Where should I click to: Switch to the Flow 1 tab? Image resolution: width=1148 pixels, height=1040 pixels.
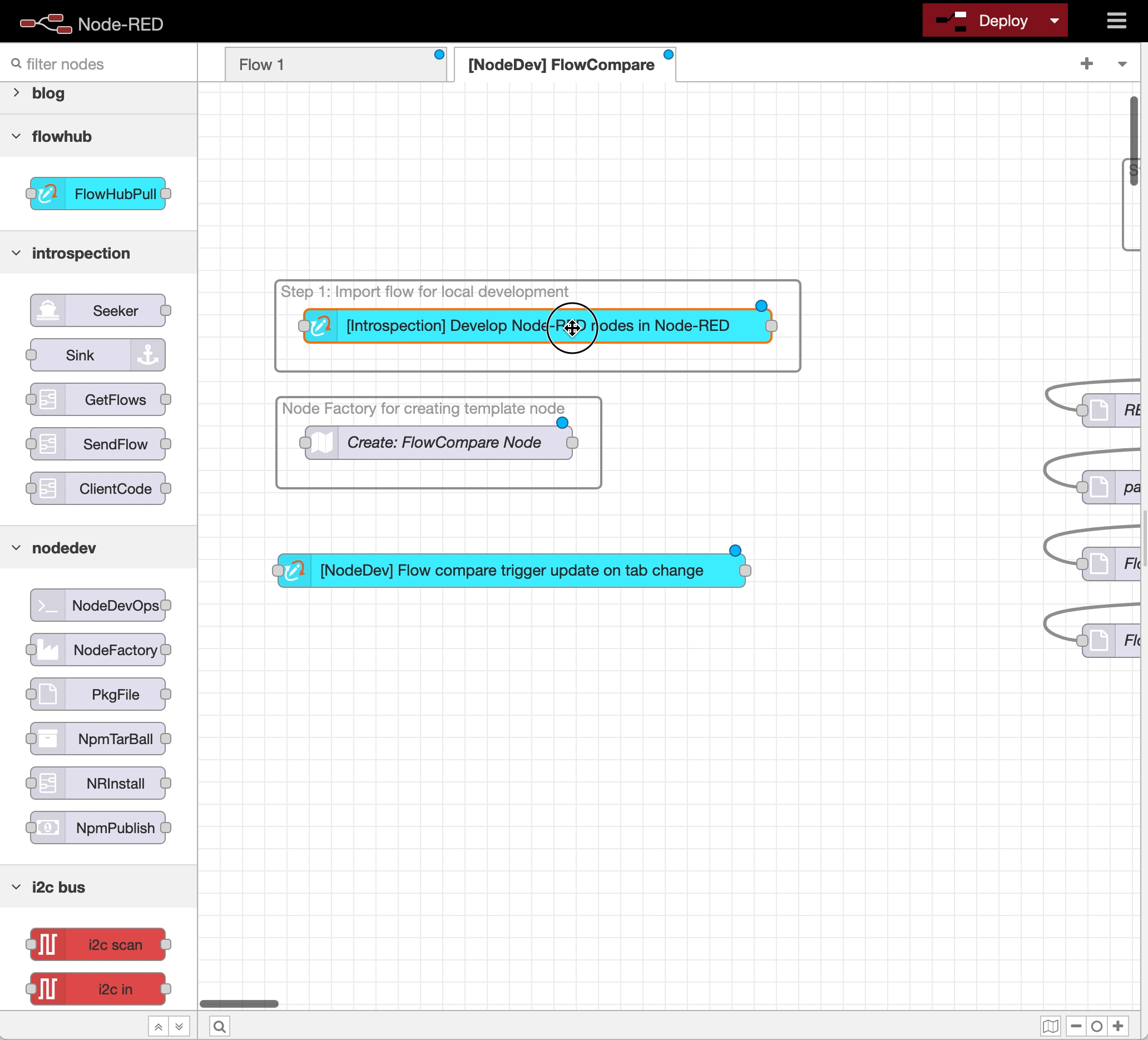point(335,65)
